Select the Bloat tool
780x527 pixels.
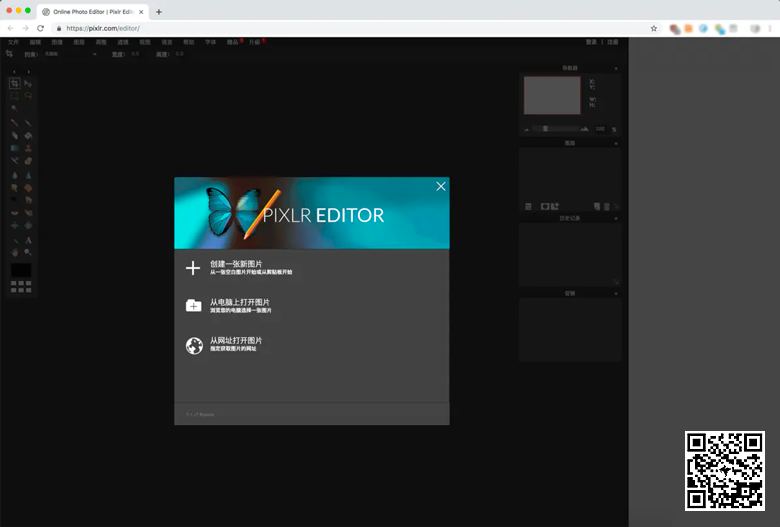pyautogui.click(x=14, y=225)
